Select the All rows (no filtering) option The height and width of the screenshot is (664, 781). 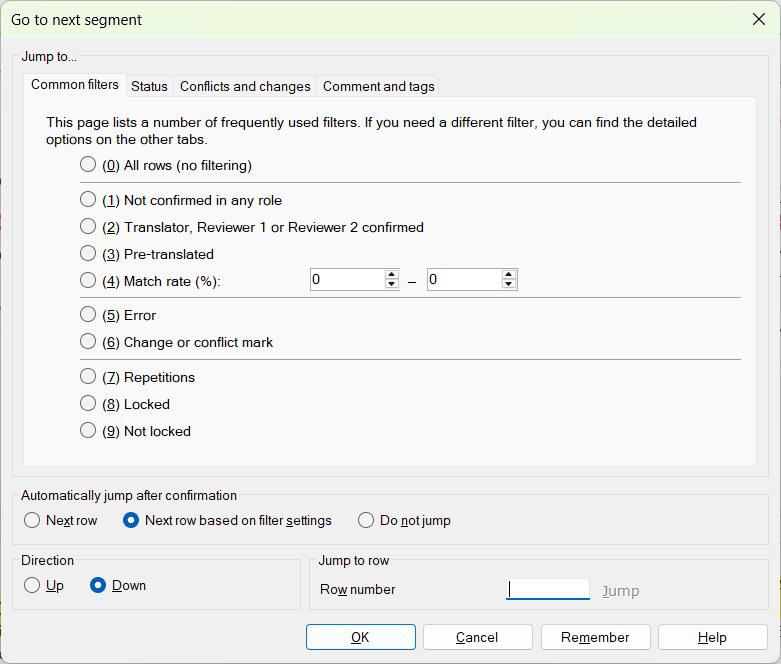click(x=88, y=165)
